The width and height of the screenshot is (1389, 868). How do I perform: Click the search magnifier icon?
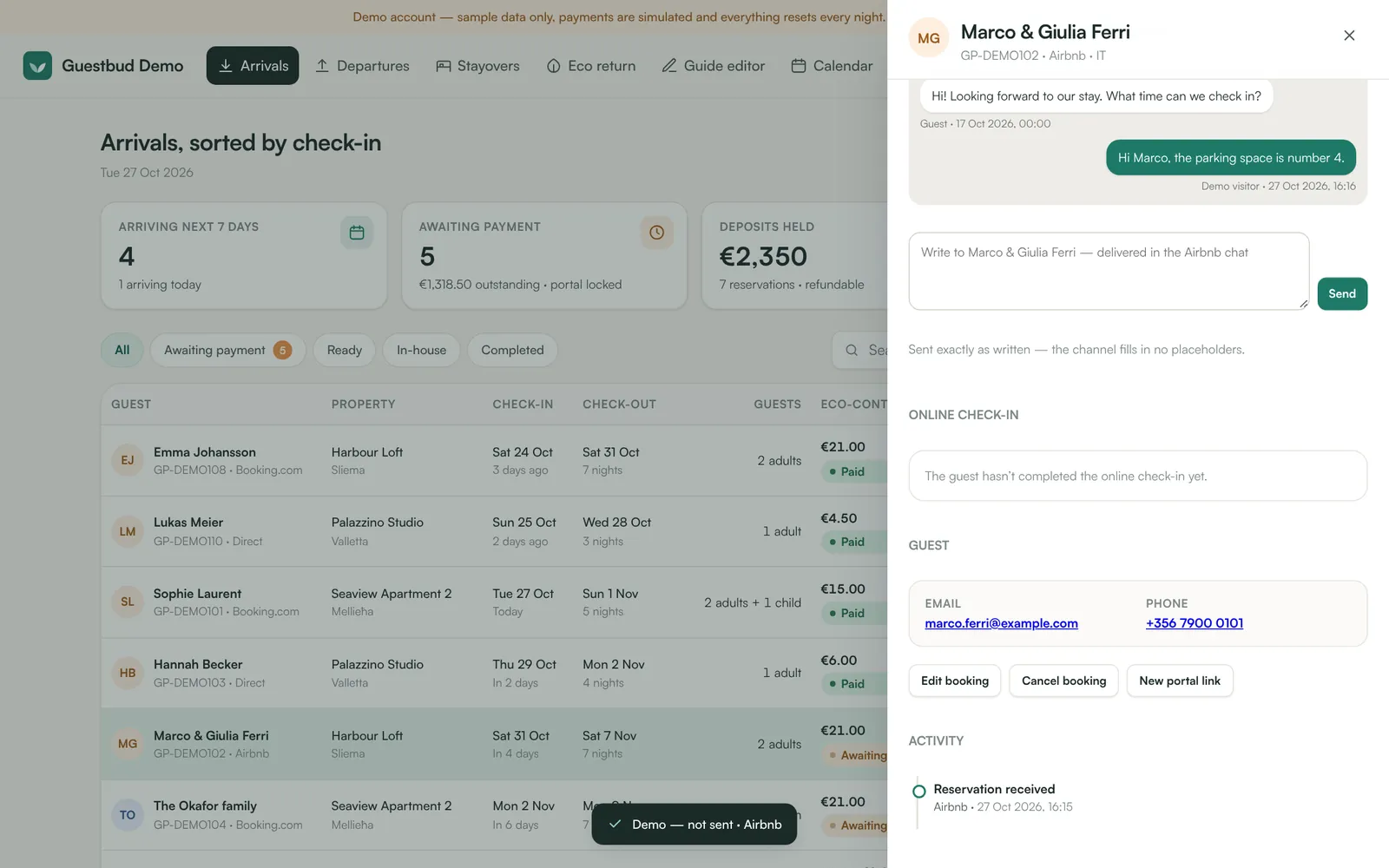(x=852, y=350)
